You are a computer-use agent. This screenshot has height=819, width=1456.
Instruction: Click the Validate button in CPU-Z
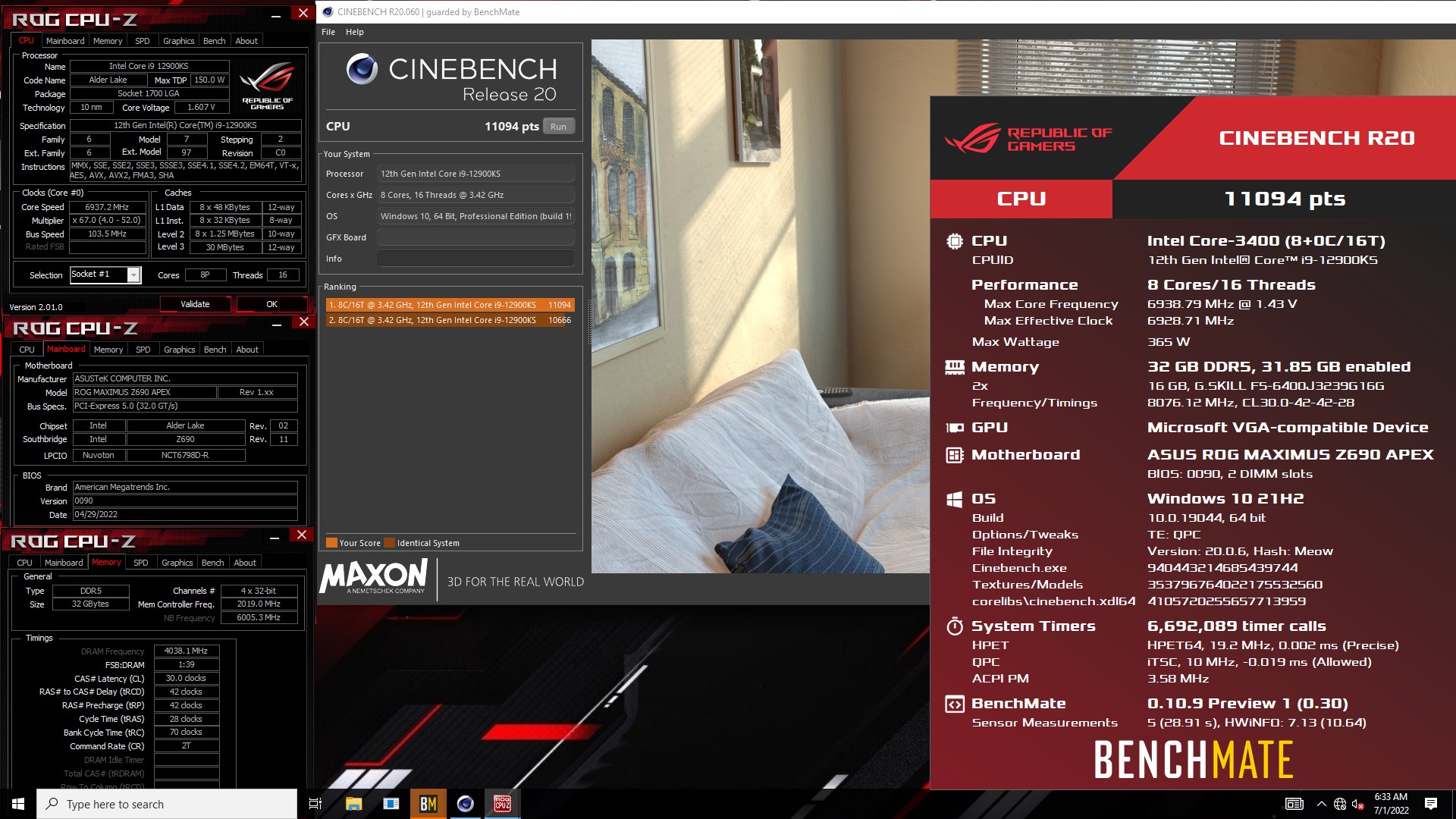coord(195,304)
